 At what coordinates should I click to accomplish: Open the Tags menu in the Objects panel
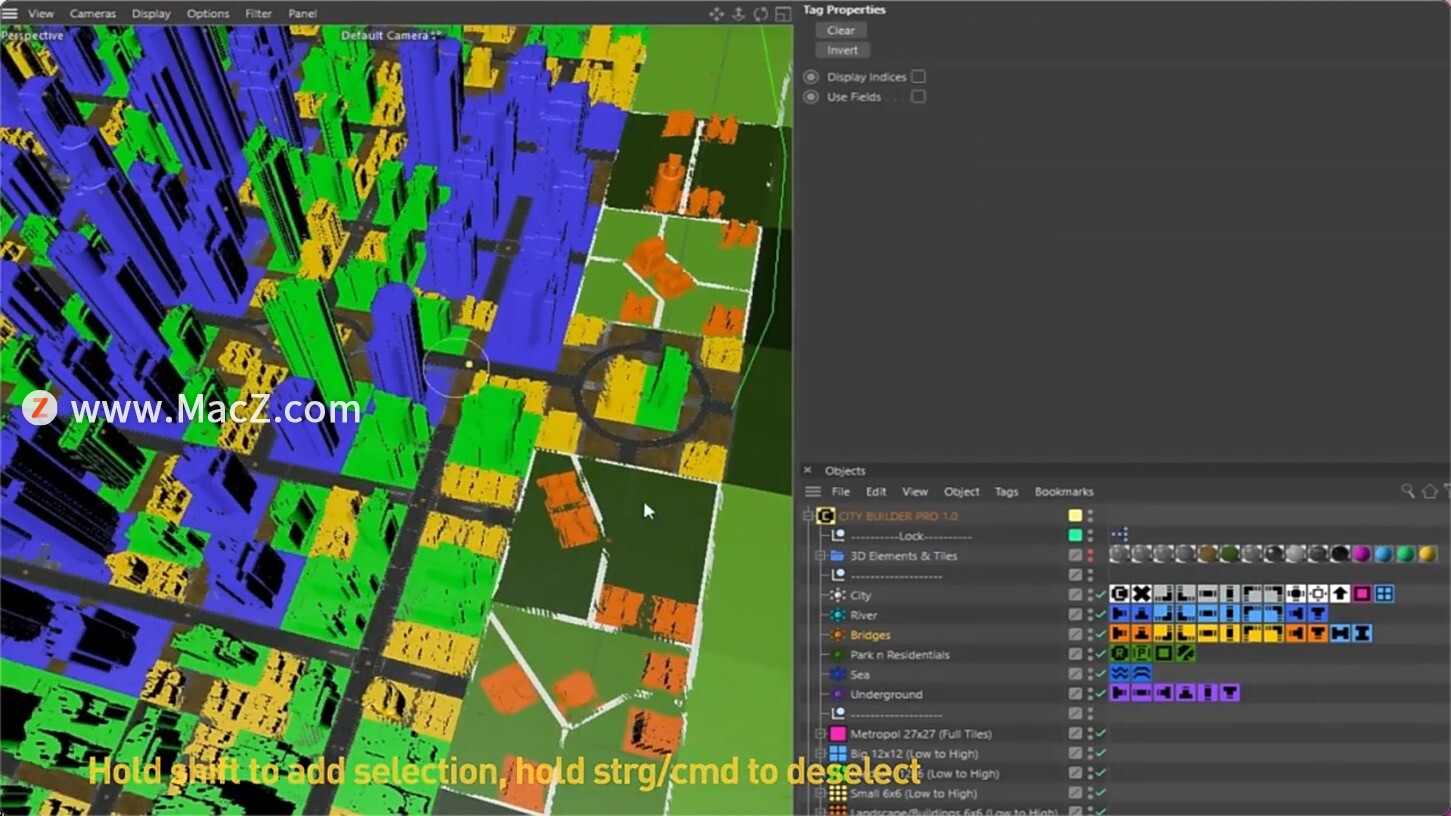tap(1006, 492)
